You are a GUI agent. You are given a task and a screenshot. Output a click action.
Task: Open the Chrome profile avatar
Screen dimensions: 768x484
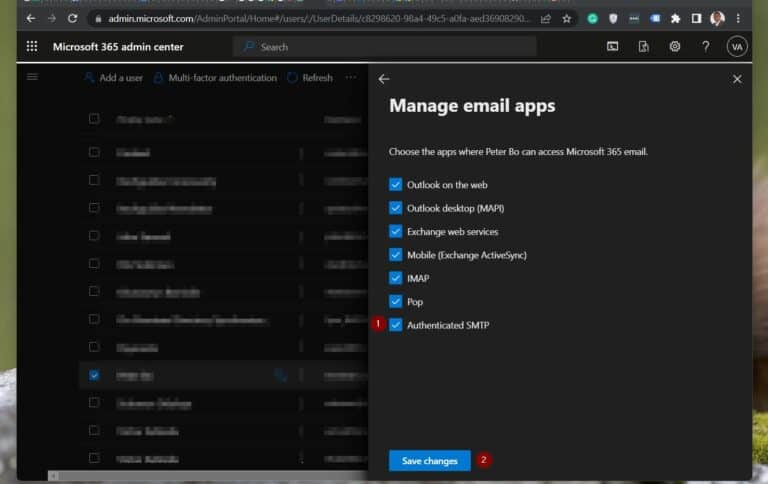click(x=717, y=19)
